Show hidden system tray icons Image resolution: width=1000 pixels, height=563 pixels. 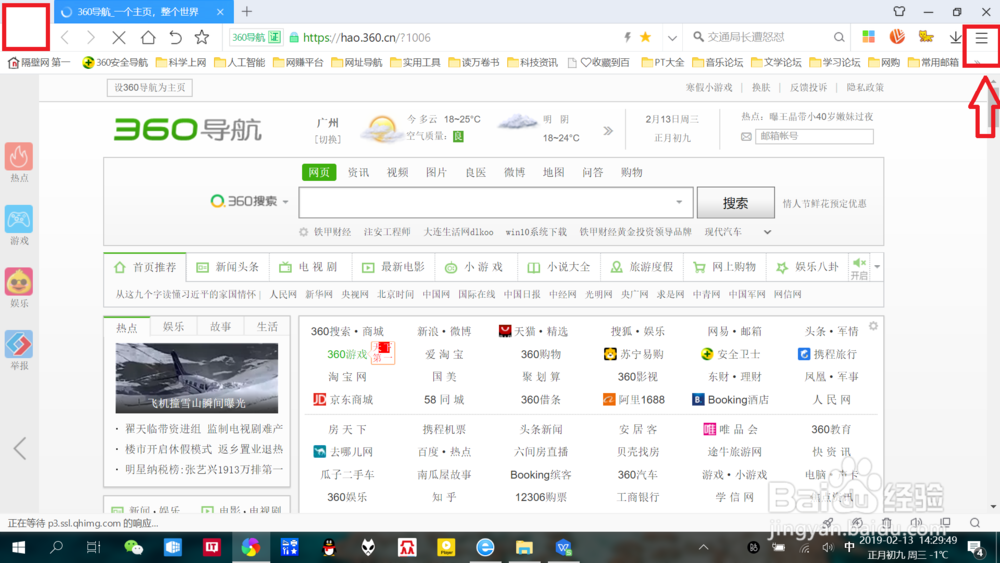click(x=703, y=547)
